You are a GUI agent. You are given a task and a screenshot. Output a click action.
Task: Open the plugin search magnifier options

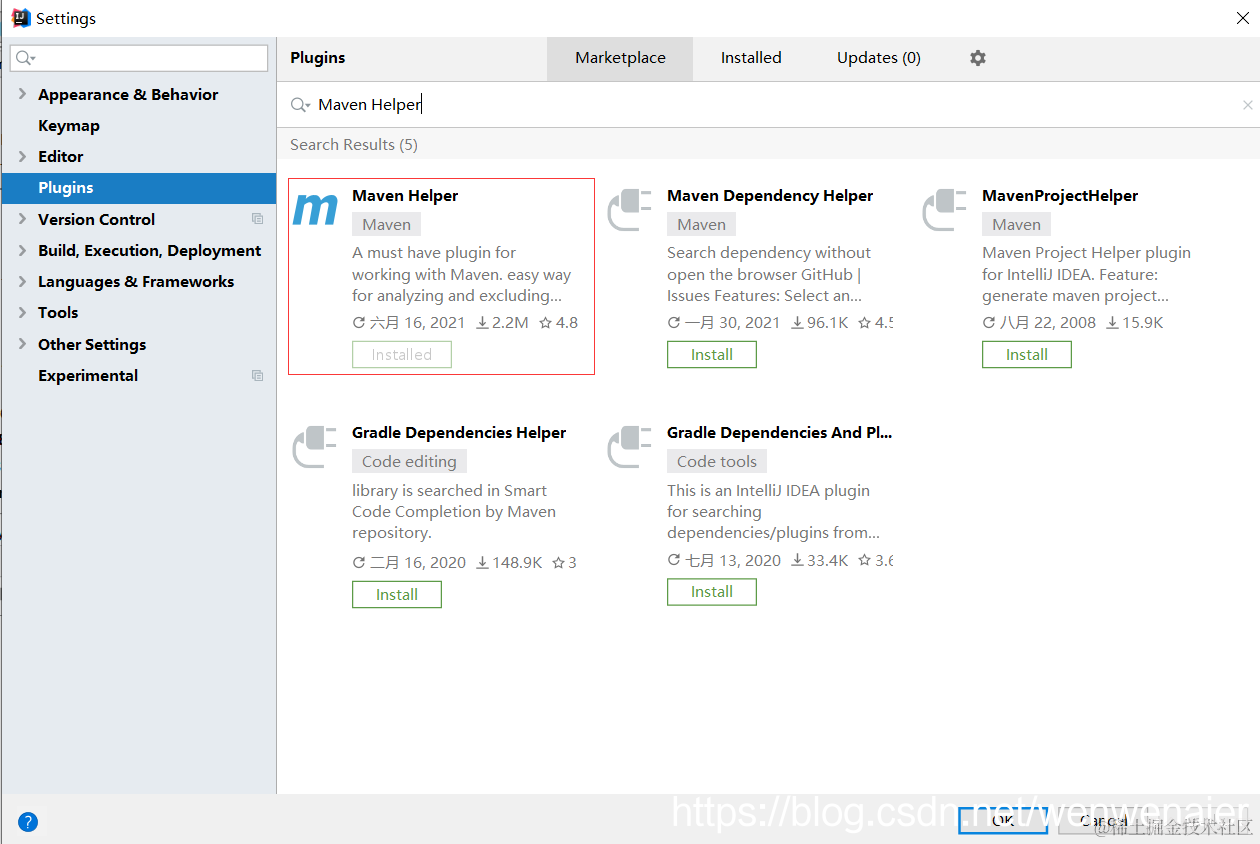click(300, 105)
